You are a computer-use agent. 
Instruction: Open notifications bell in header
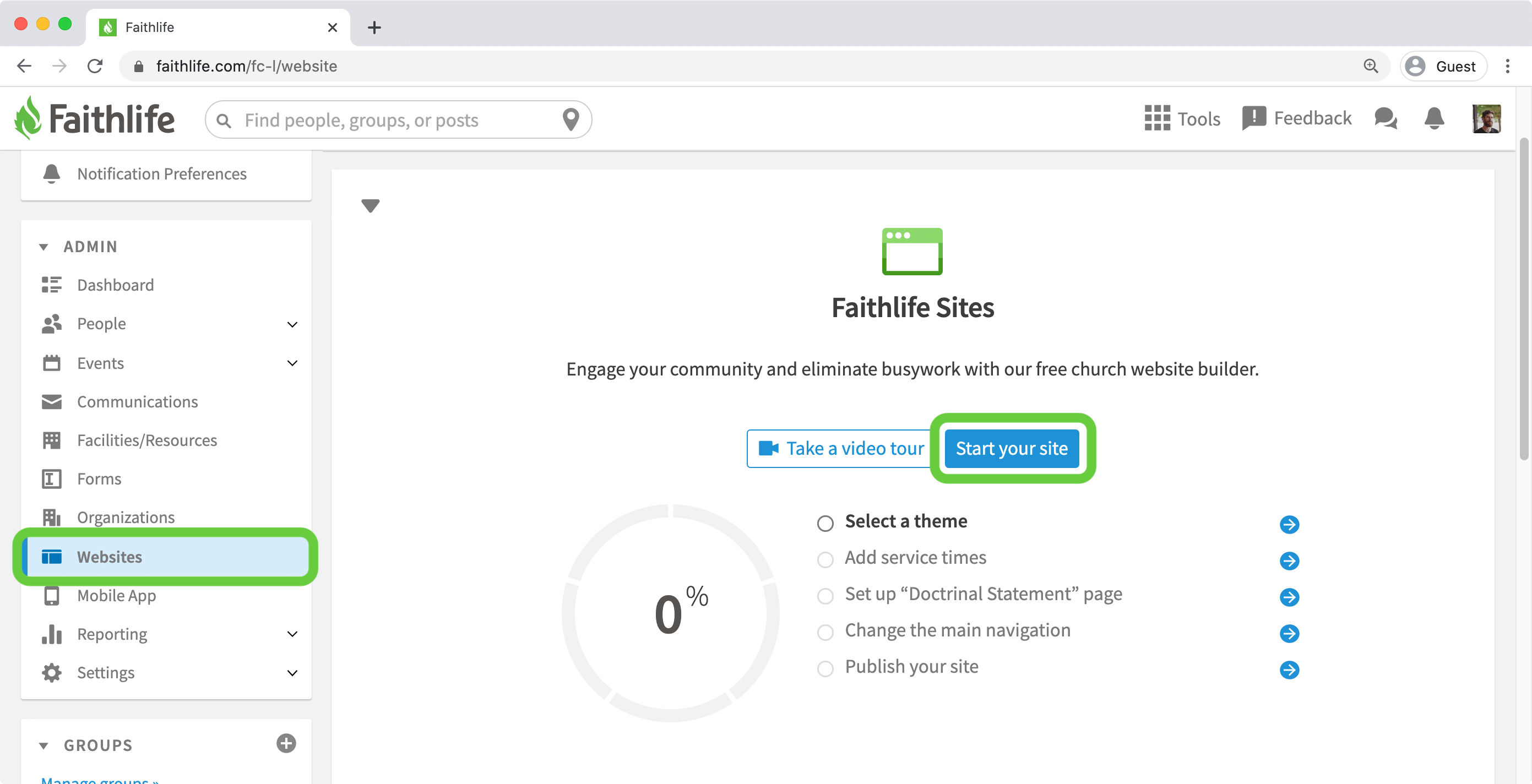point(1434,118)
